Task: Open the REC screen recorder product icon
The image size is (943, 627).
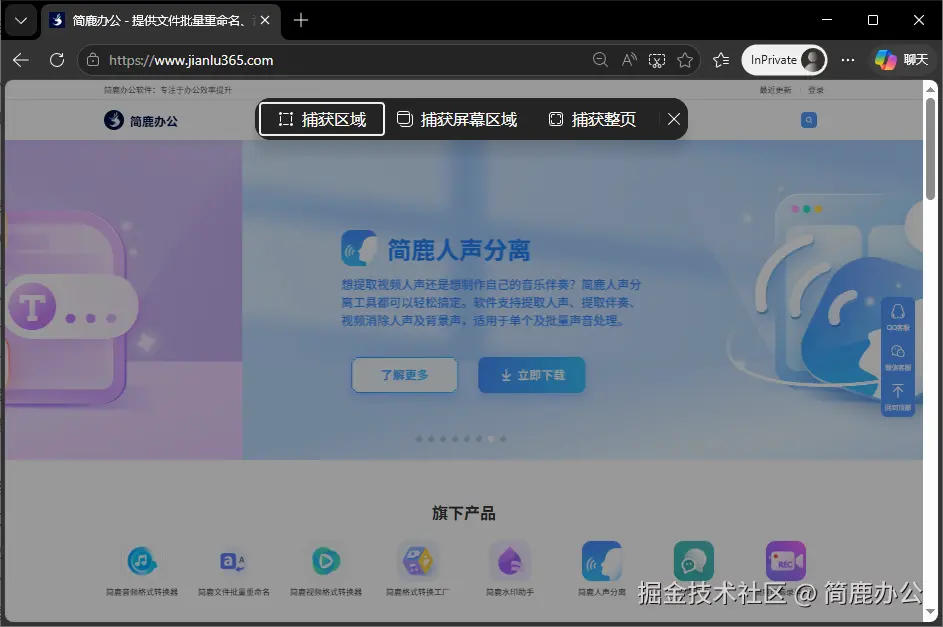Action: (x=785, y=560)
